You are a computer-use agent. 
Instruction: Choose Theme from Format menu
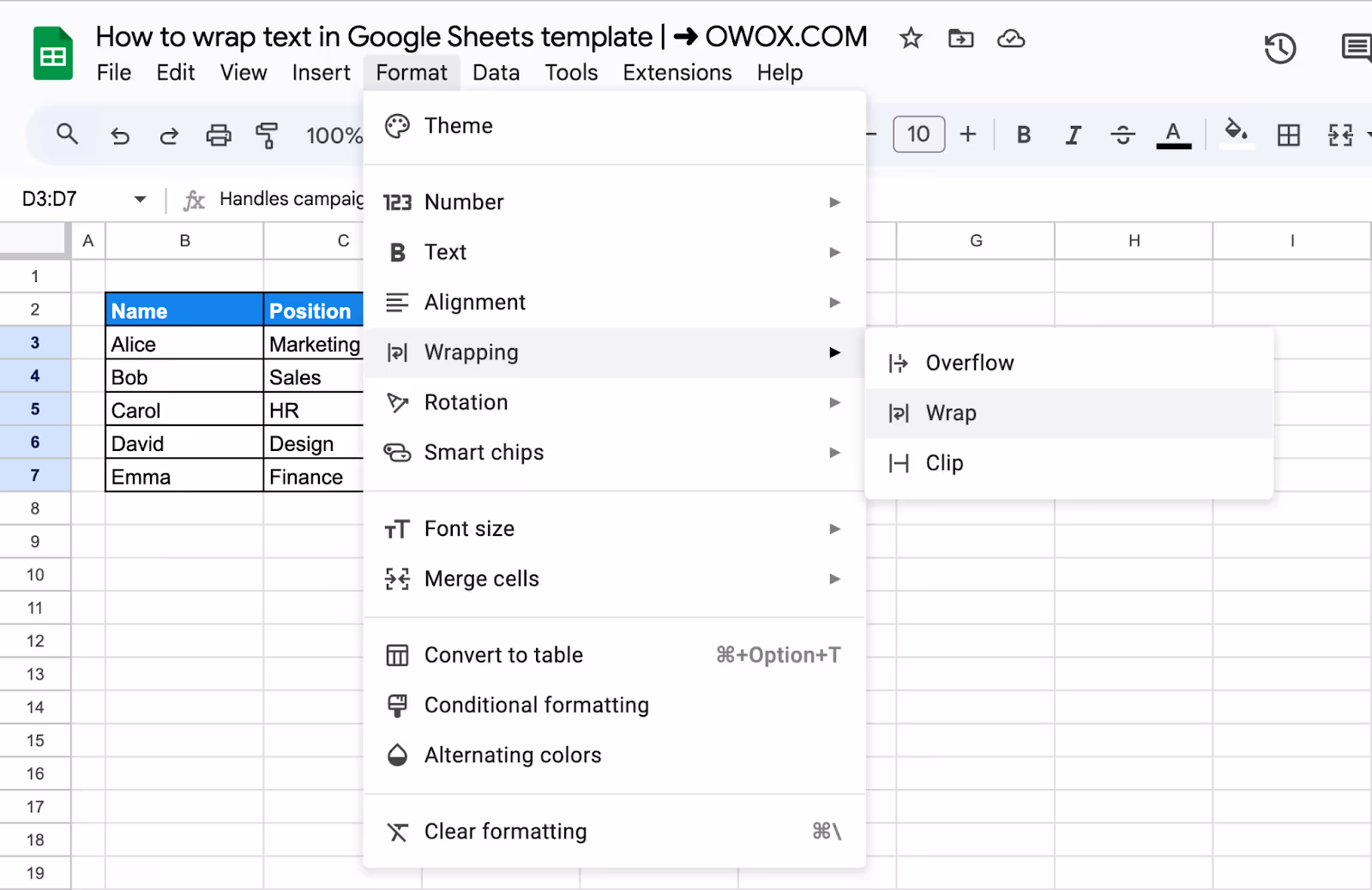click(614, 126)
